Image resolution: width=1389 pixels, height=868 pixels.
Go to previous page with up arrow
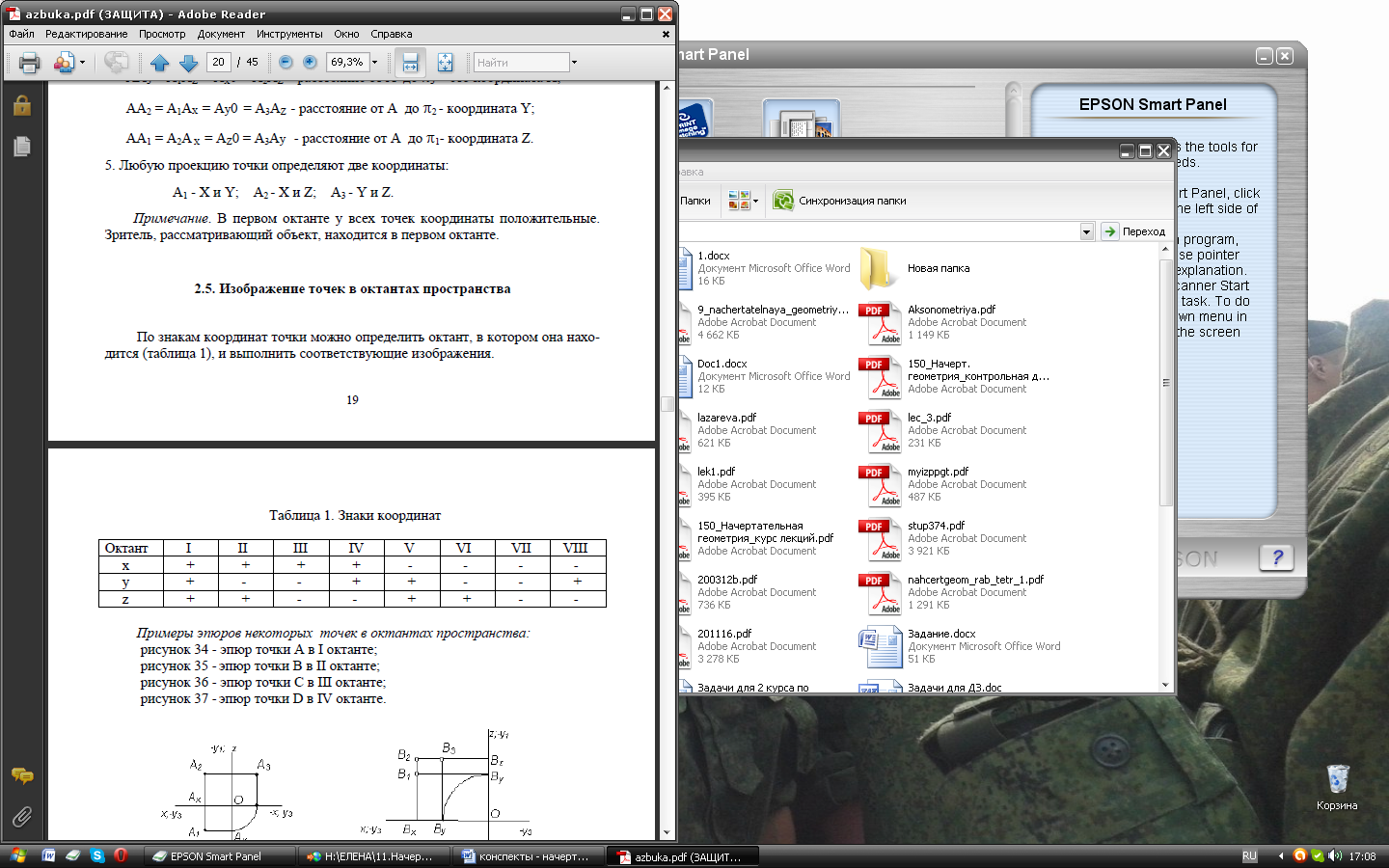(x=160, y=63)
